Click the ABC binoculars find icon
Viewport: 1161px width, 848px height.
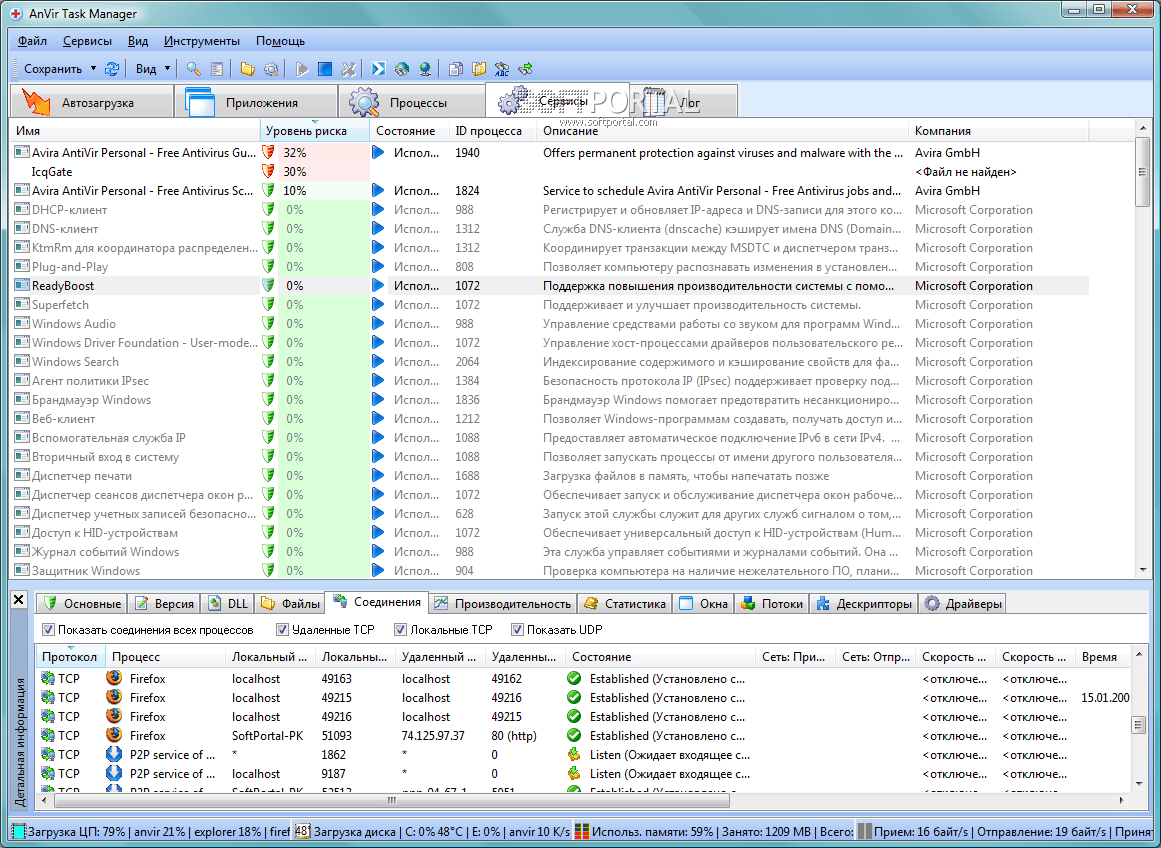[502, 69]
